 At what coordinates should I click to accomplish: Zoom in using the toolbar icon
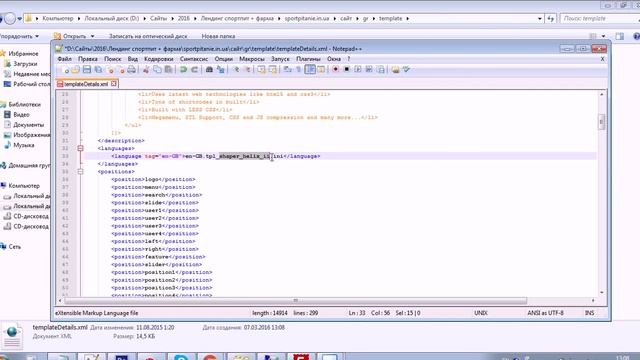pyautogui.click(x=236, y=70)
